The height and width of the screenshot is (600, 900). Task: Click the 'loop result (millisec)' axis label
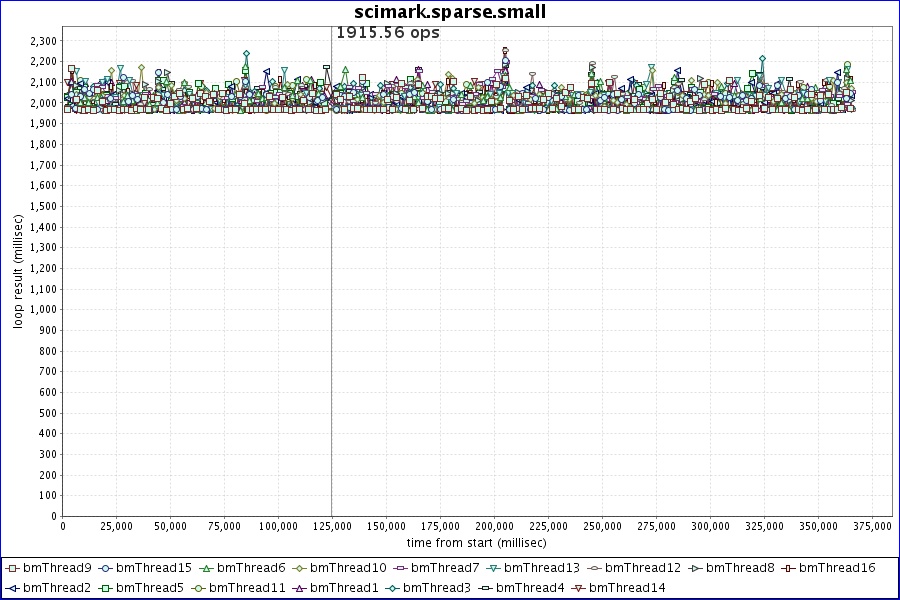18,270
